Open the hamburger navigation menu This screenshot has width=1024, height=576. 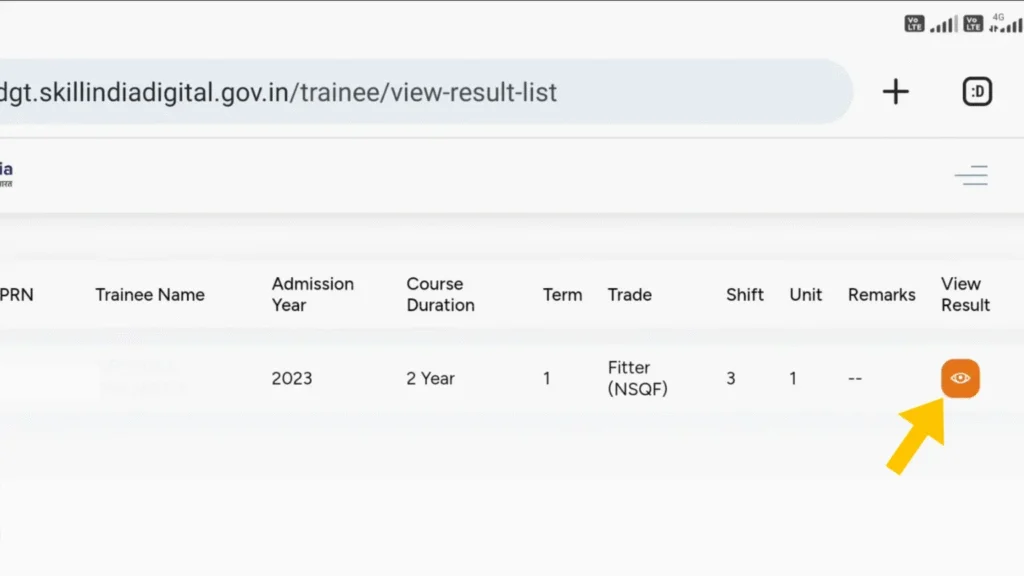[x=971, y=176]
